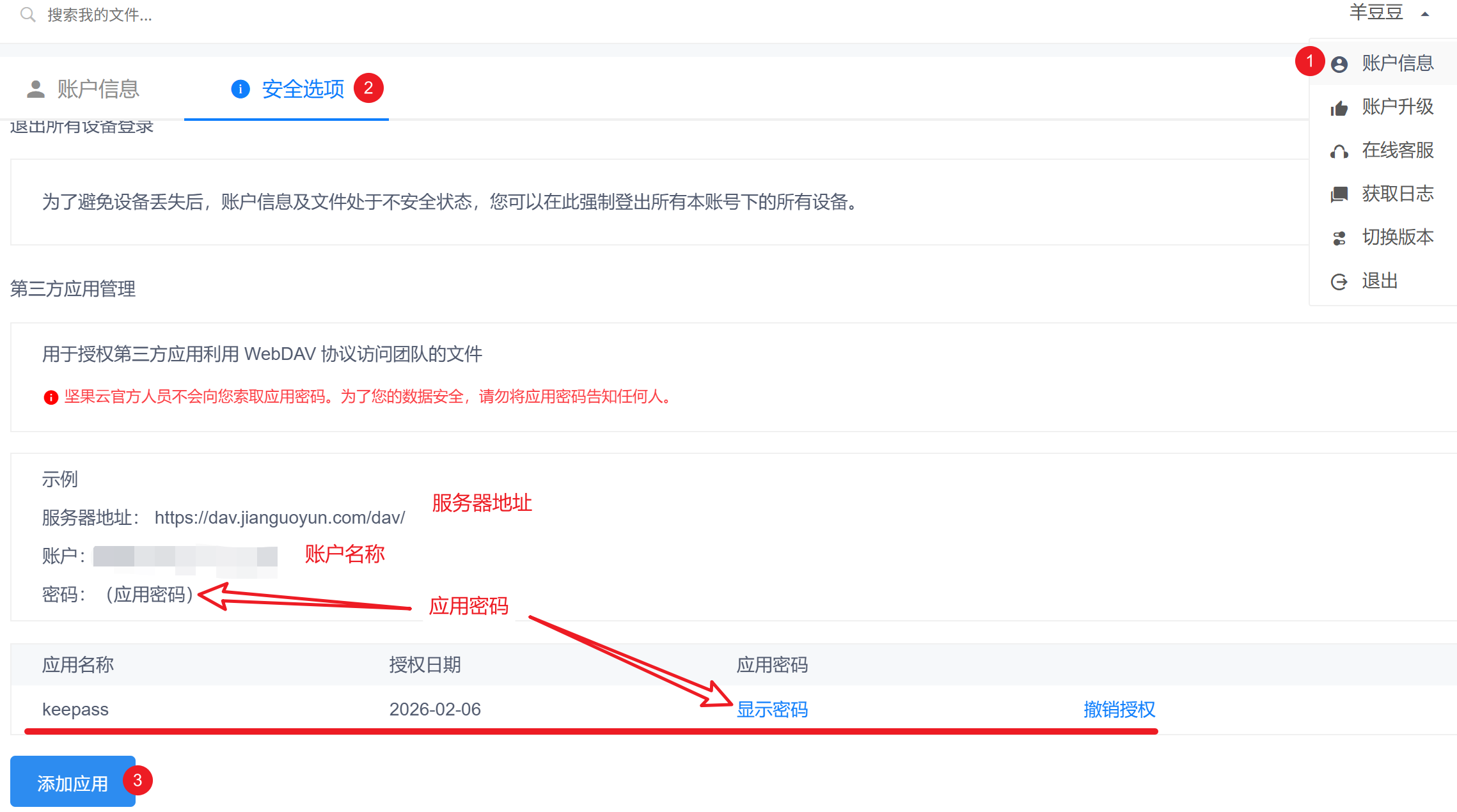Click the switch version toggle icon
1457x812 pixels.
point(1339,238)
